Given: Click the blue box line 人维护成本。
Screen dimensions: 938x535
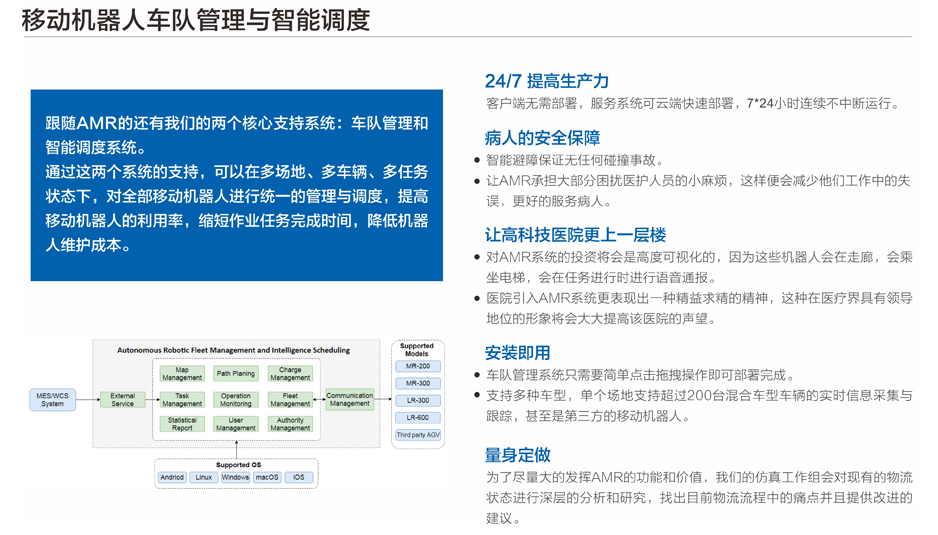Looking at the screenshot, I should pyautogui.click(x=89, y=245).
